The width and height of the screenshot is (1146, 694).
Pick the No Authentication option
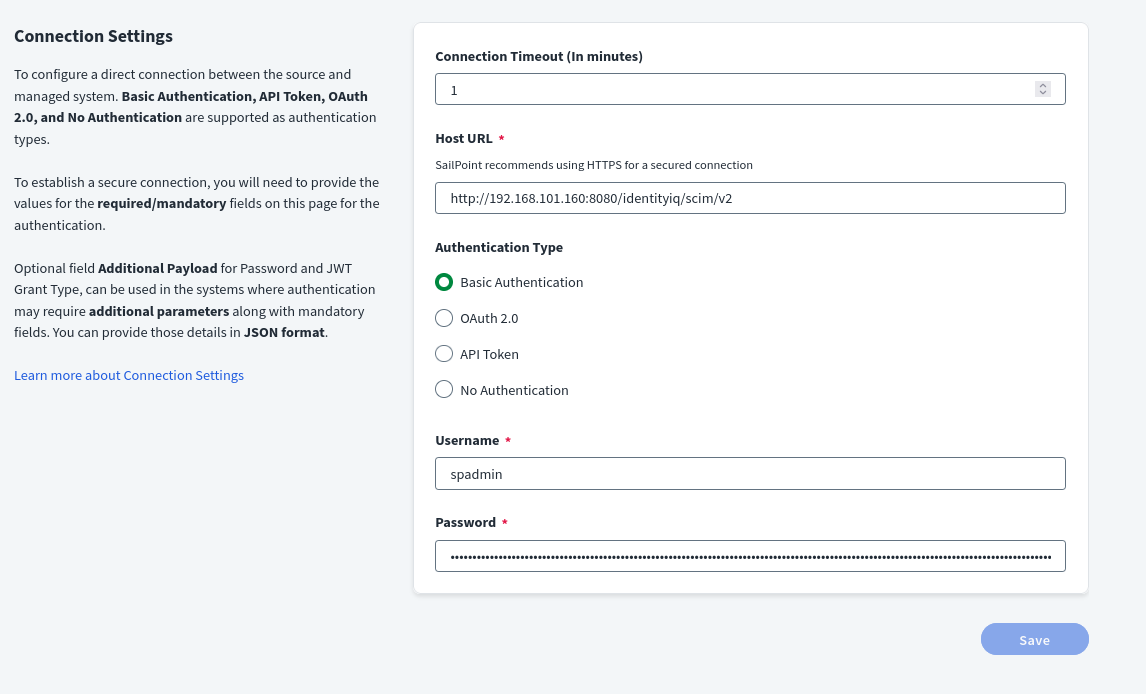(444, 390)
